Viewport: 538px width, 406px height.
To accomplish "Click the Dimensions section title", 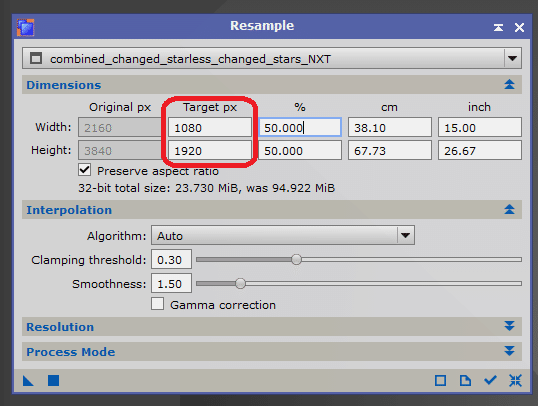I will [63, 85].
